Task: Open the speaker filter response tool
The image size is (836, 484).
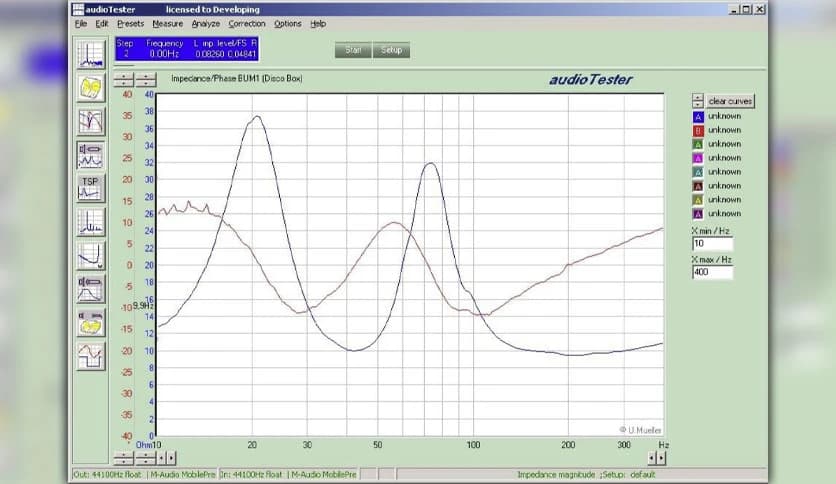Action: pos(91,289)
